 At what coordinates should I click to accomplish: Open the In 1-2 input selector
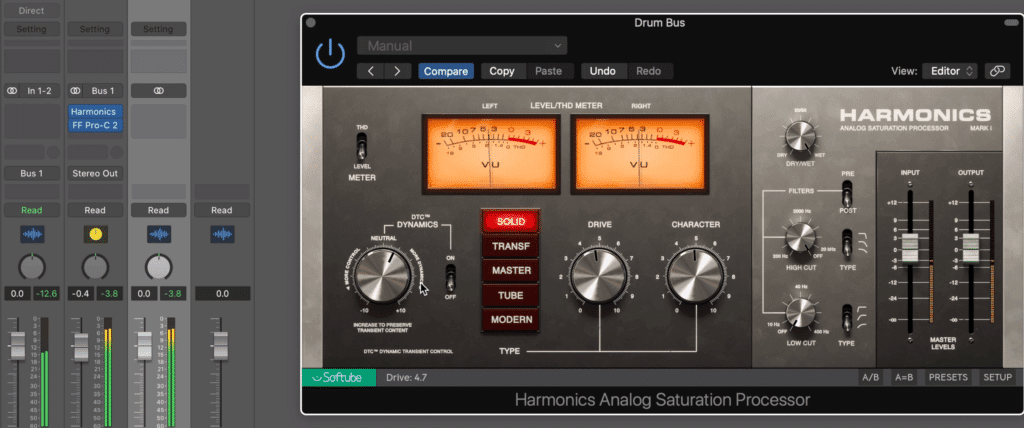pos(39,91)
